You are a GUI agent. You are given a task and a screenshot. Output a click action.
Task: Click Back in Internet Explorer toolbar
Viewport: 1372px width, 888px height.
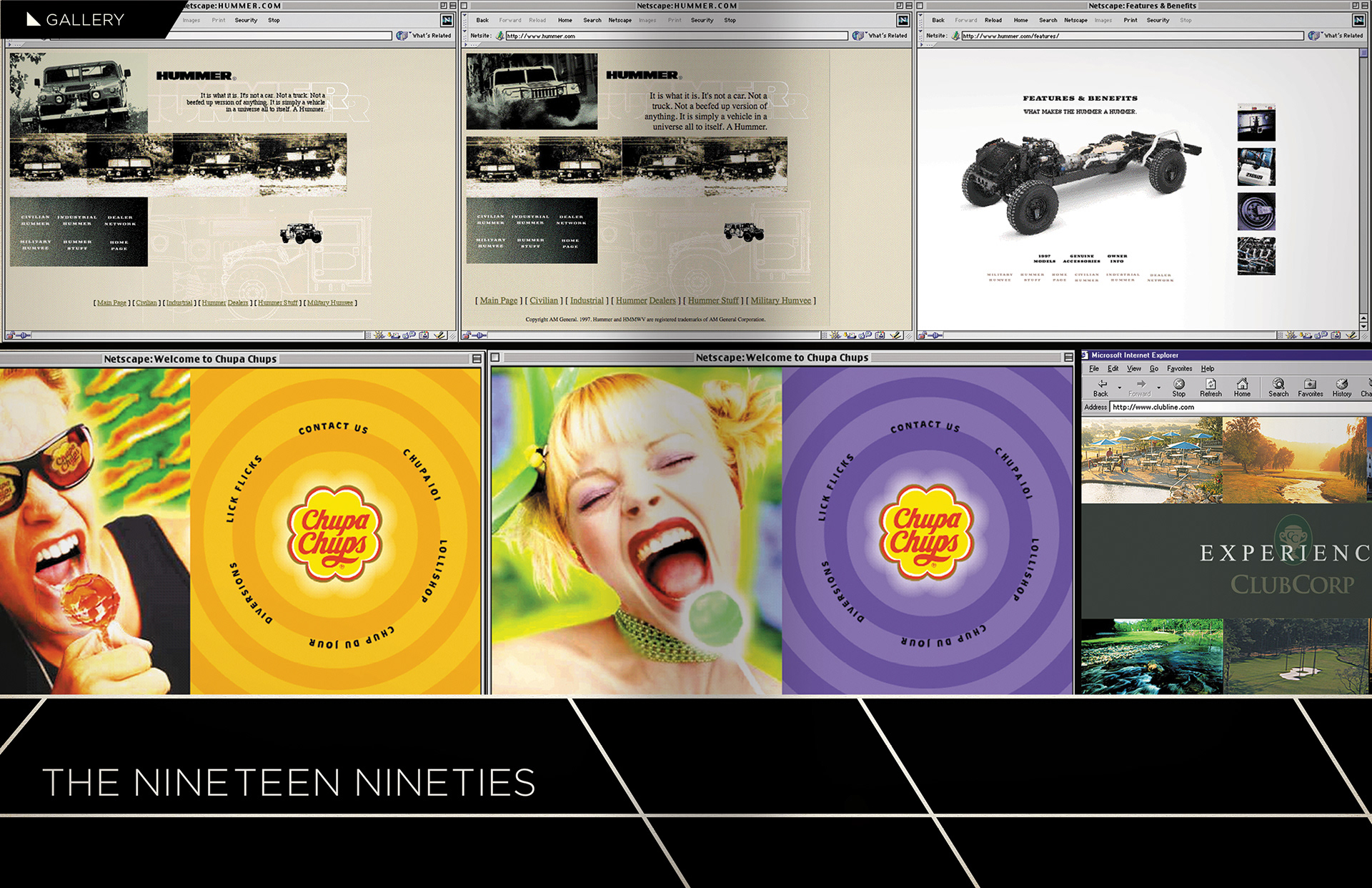[1100, 388]
